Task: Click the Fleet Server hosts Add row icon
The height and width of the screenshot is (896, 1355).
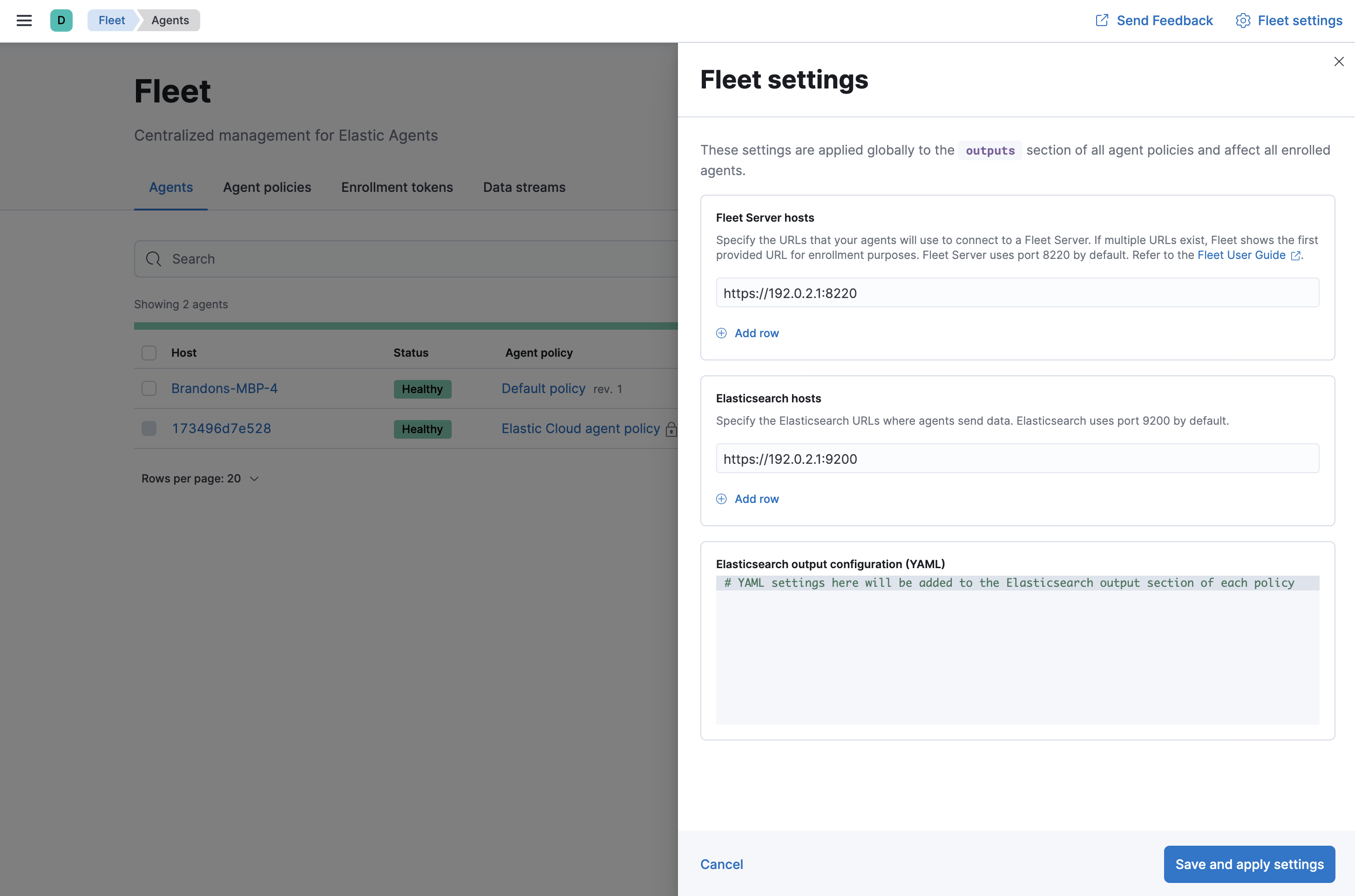Action: [722, 332]
